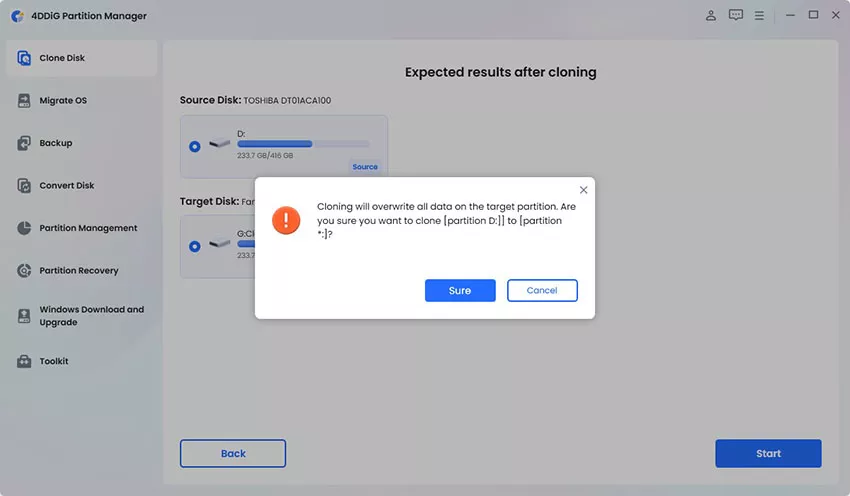This screenshot has height=496, width=850.
Task: Select the target G: partition radio button
Action: [x=195, y=247]
